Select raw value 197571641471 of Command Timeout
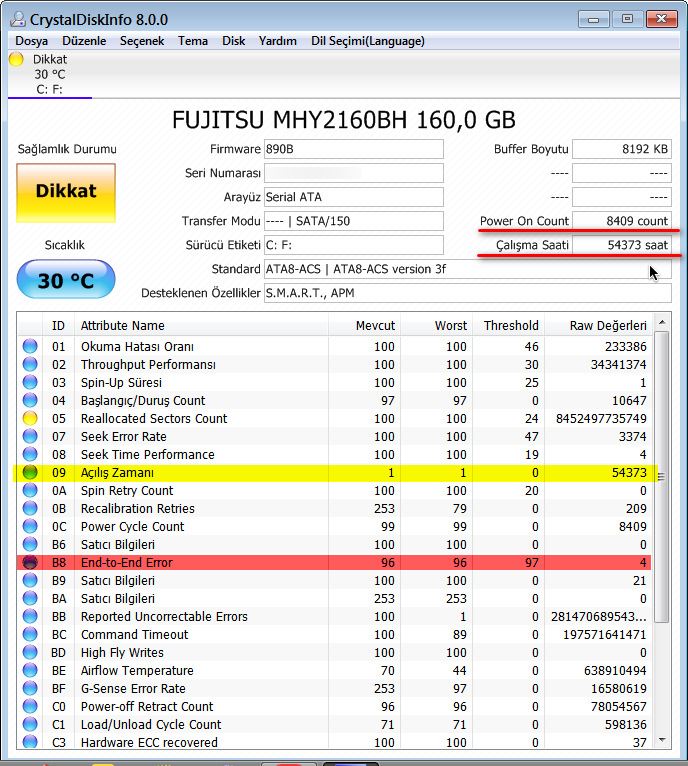 (604, 635)
